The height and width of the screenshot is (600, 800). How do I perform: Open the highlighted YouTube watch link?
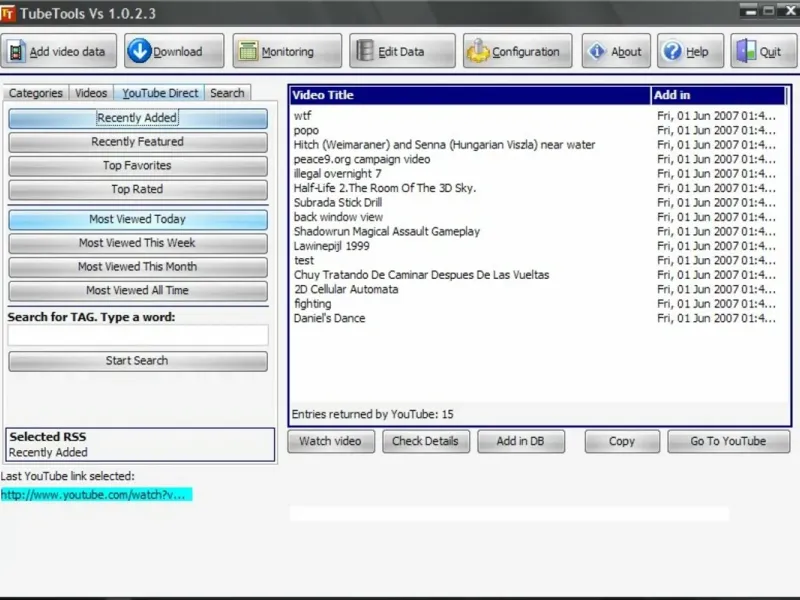[x=96, y=494]
